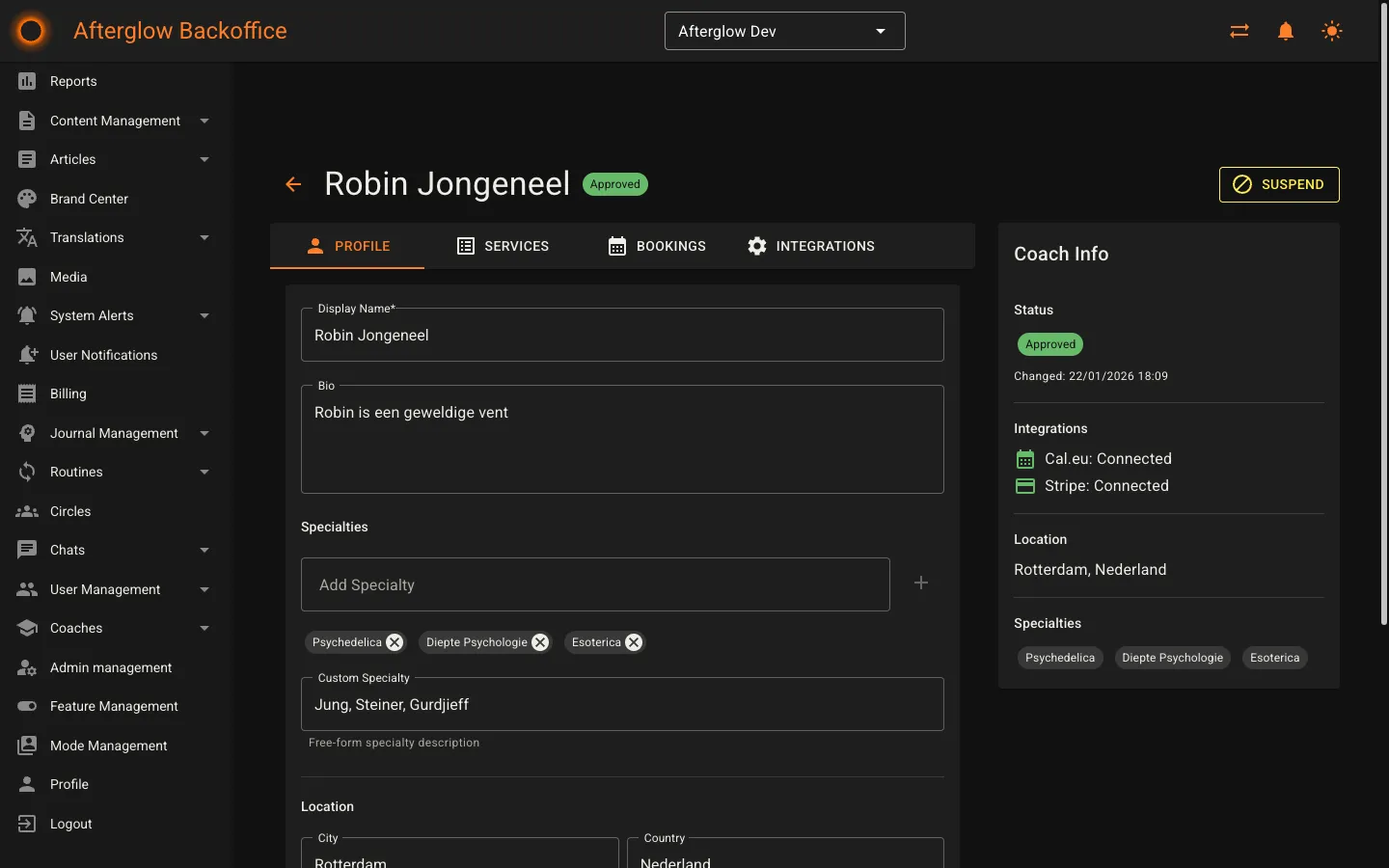Click the Approved status badge
The width and height of the screenshot is (1389, 868).
(614, 184)
